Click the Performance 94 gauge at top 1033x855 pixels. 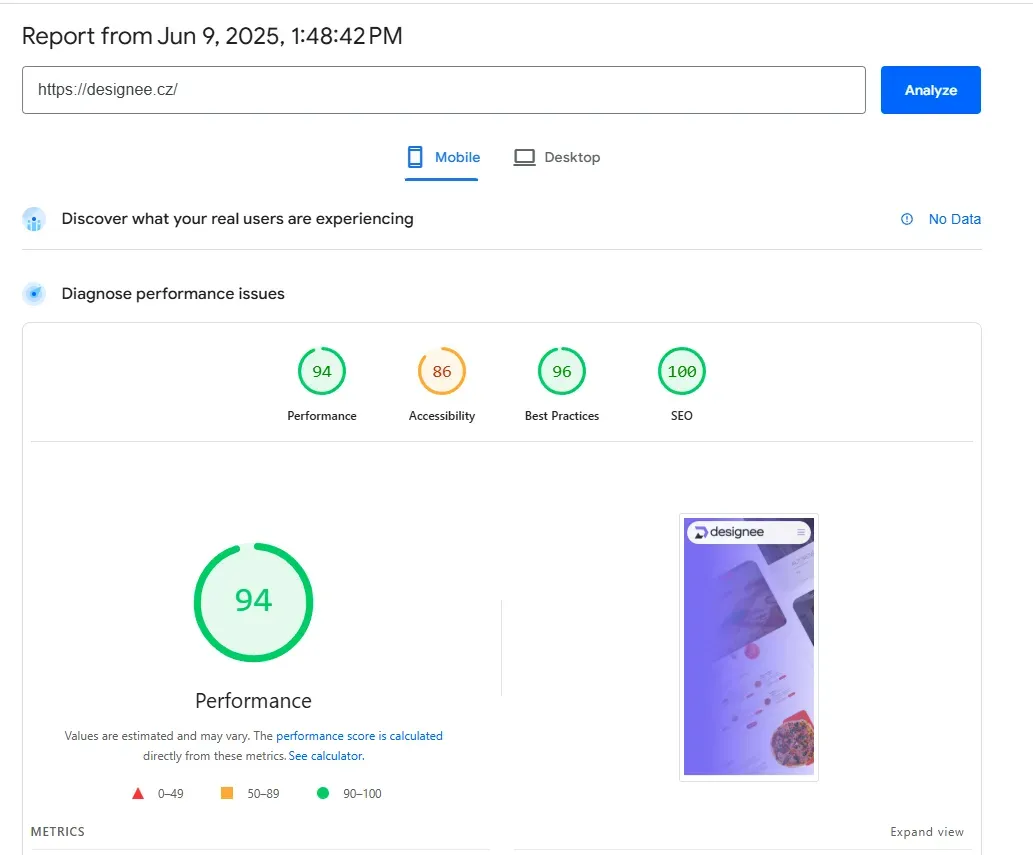pyautogui.click(x=321, y=371)
